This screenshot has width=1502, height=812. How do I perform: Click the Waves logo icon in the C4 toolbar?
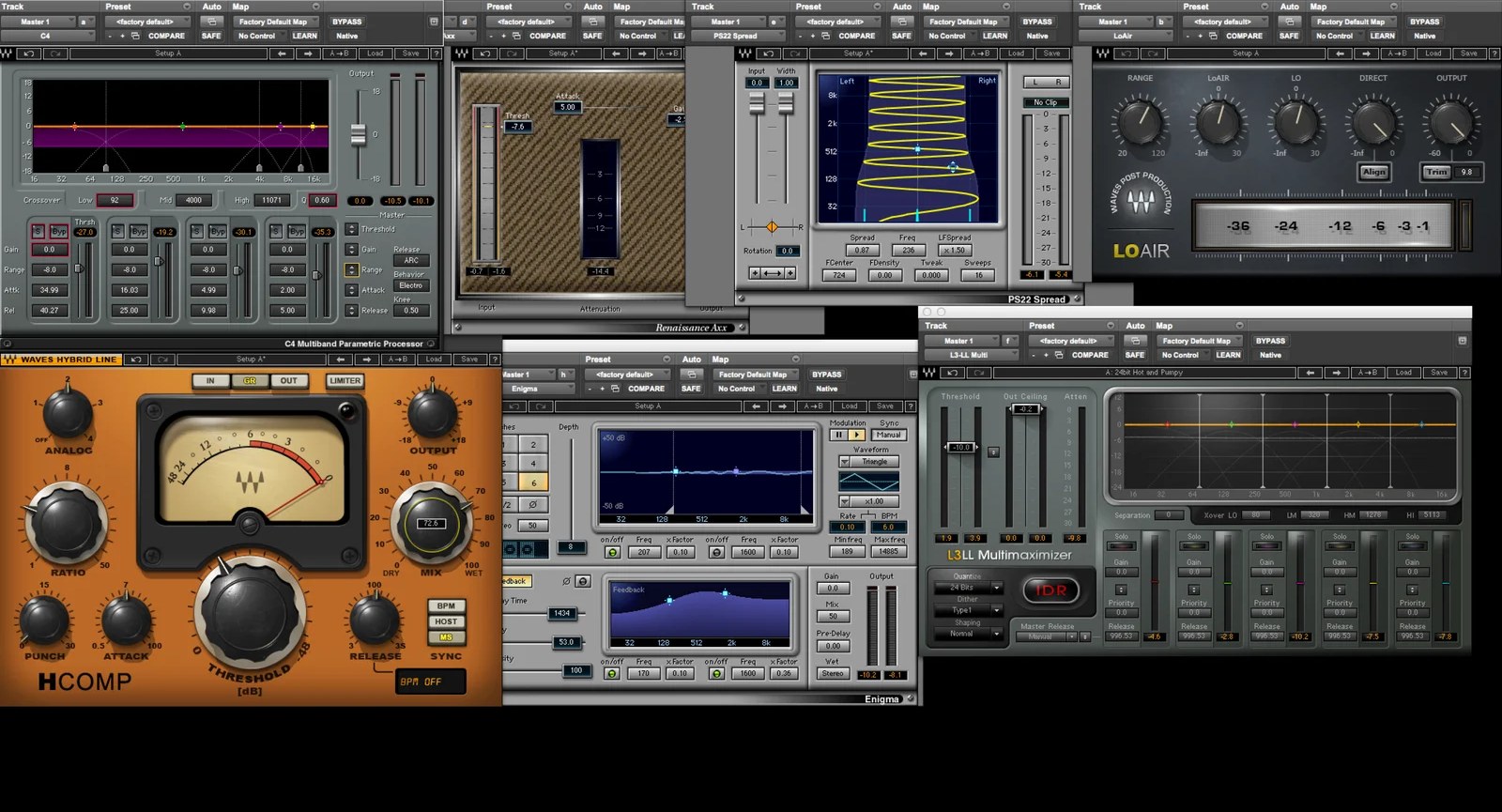tap(8, 54)
